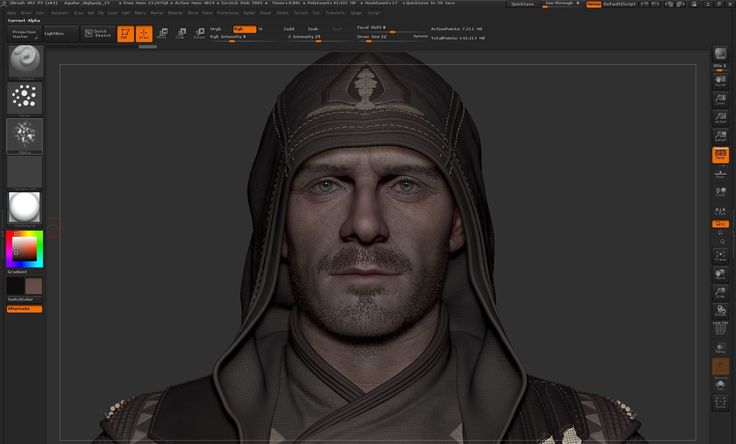Select the Move transform mode icon
This screenshot has height=444, width=736.
[x=162, y=33]
